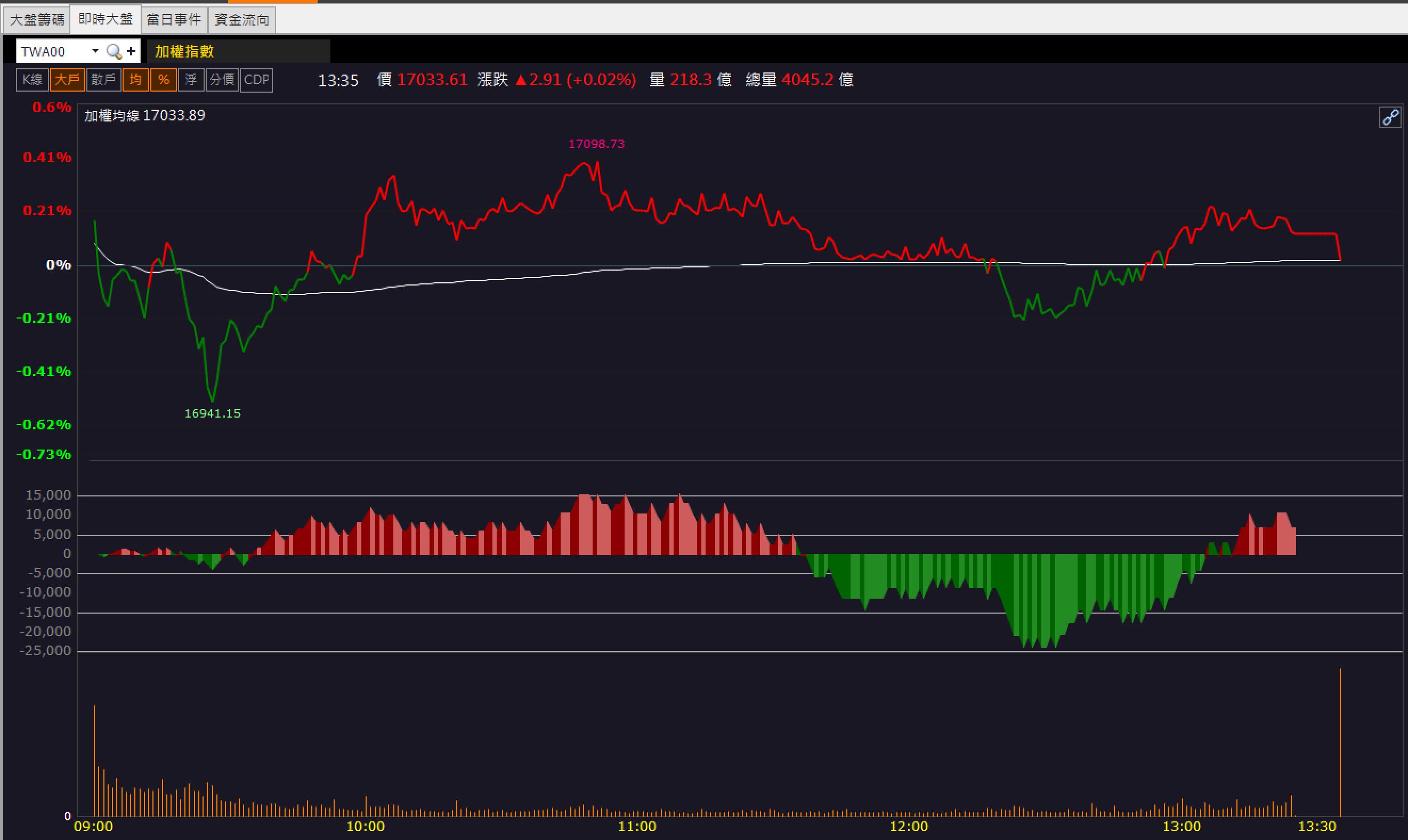This screenshot has height=840, width=1408.
Task: Toggle the 大戶 indicator button
Action: tap(67, 80)
